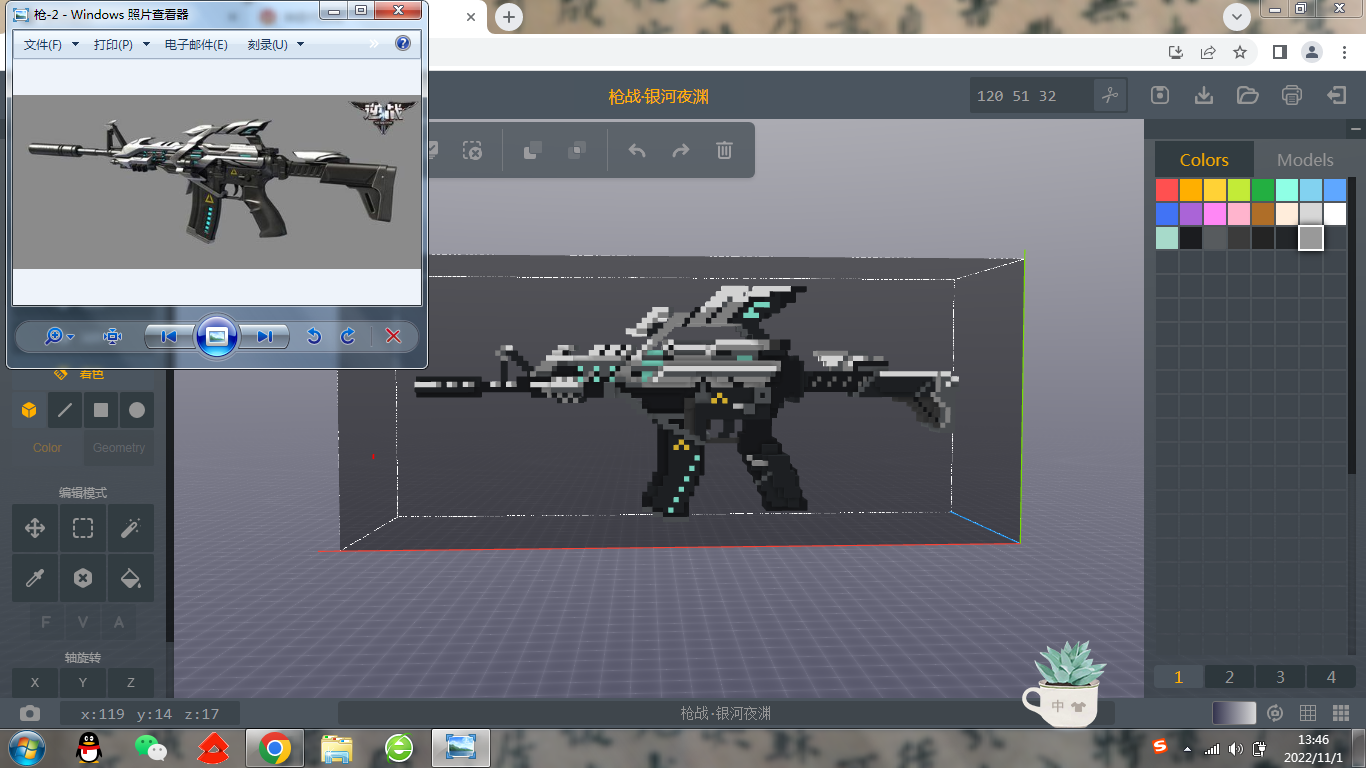This screenshot has height=768, width=1366.
Task: Select the circle brush shape
Action: pyautogui.click(x=137, y=410)
